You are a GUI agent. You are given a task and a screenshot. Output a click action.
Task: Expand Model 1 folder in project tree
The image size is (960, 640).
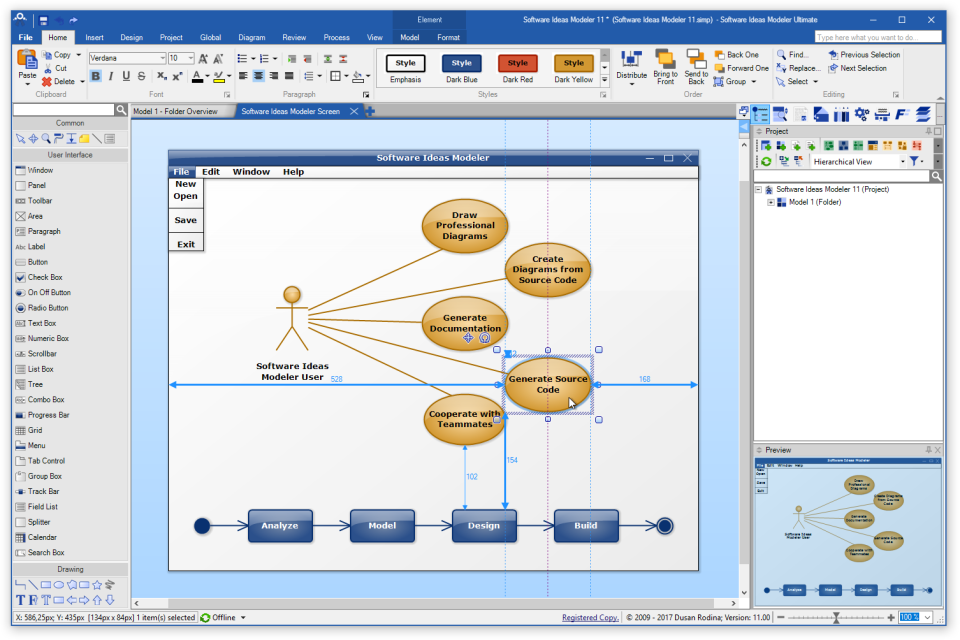coord(770,202)
